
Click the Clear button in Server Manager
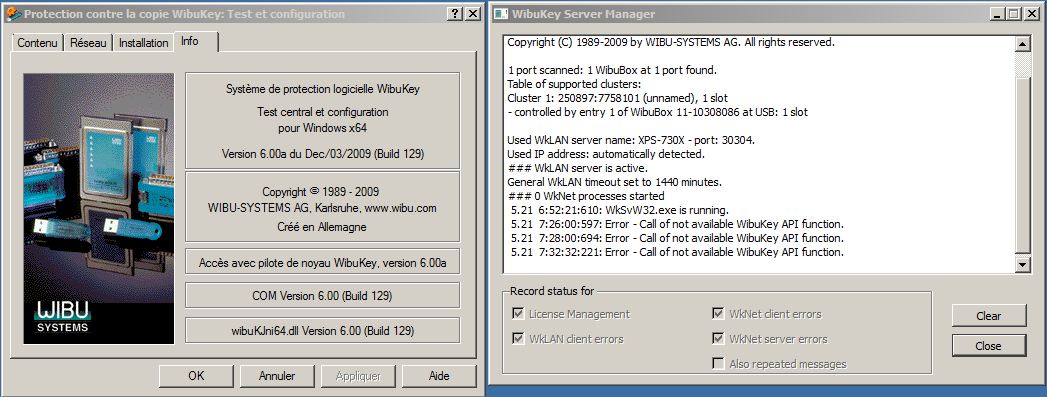988,316
